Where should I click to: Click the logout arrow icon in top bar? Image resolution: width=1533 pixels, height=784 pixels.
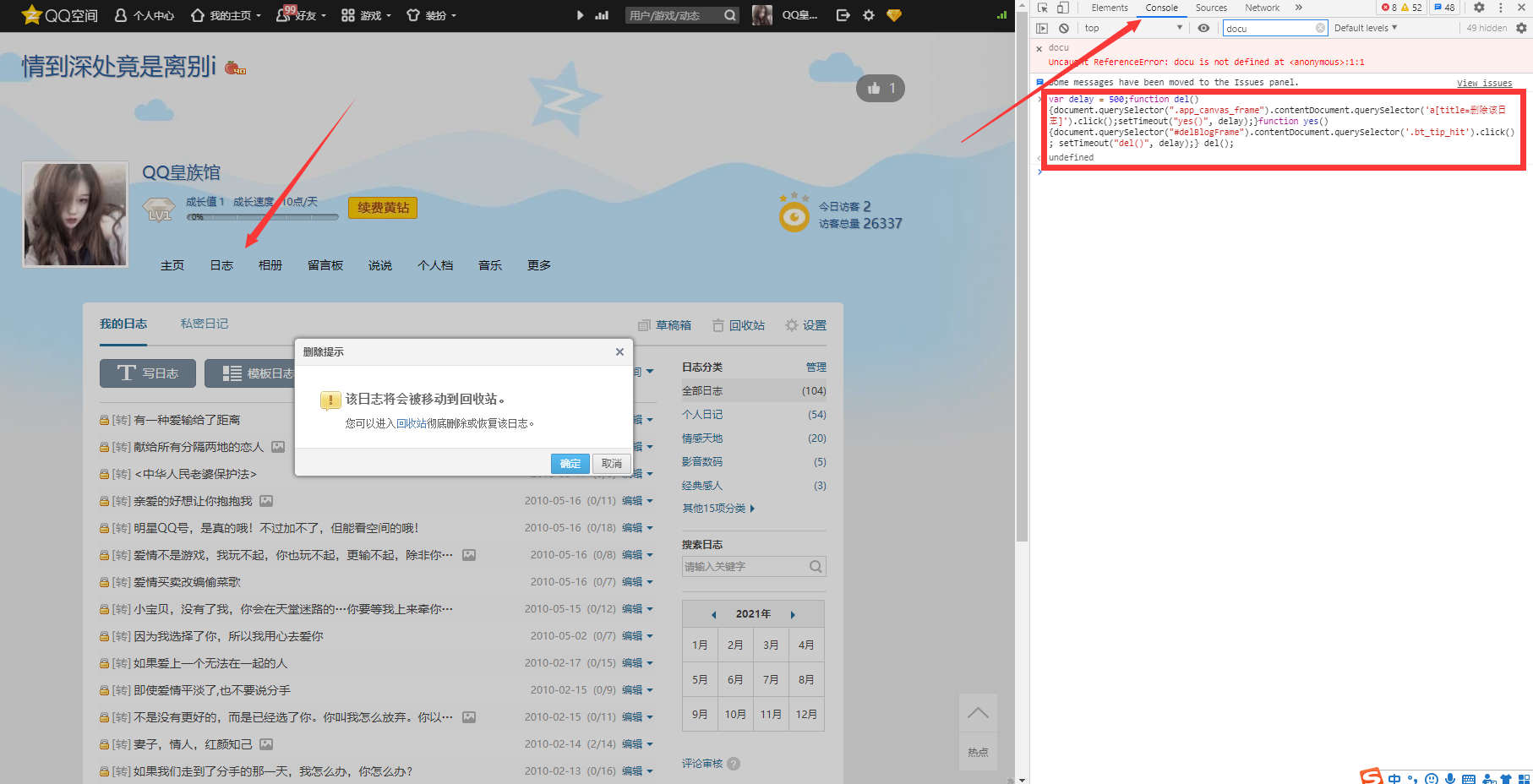[843, 15]
